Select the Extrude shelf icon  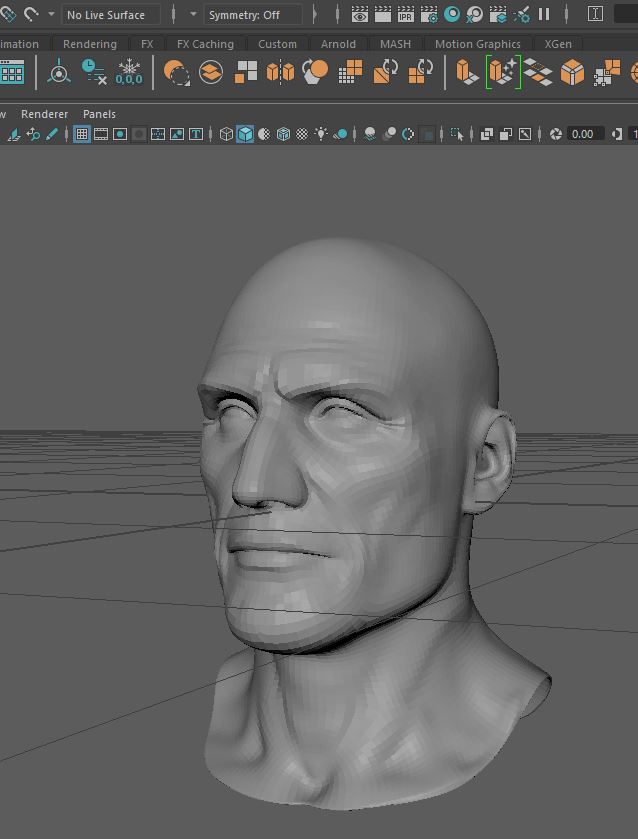[x=467, y=72]
